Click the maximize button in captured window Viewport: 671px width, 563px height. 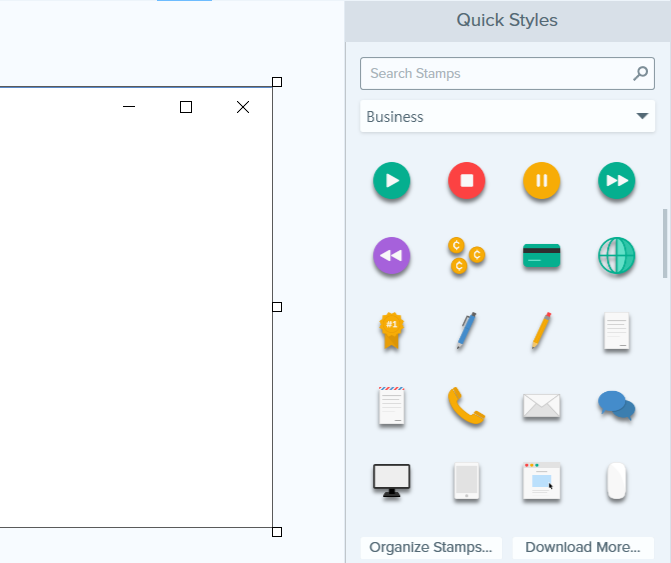(186, 107)
